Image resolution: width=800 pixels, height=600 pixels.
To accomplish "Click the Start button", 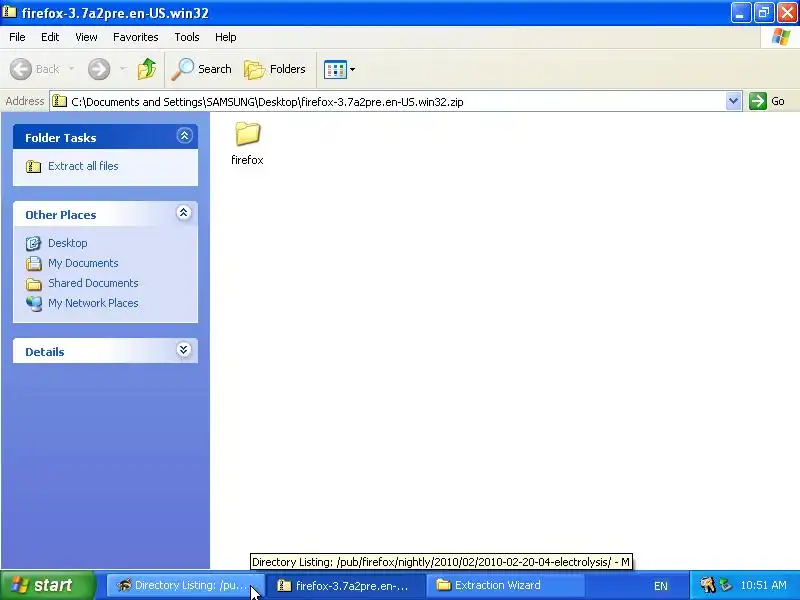I will [47, 585].
